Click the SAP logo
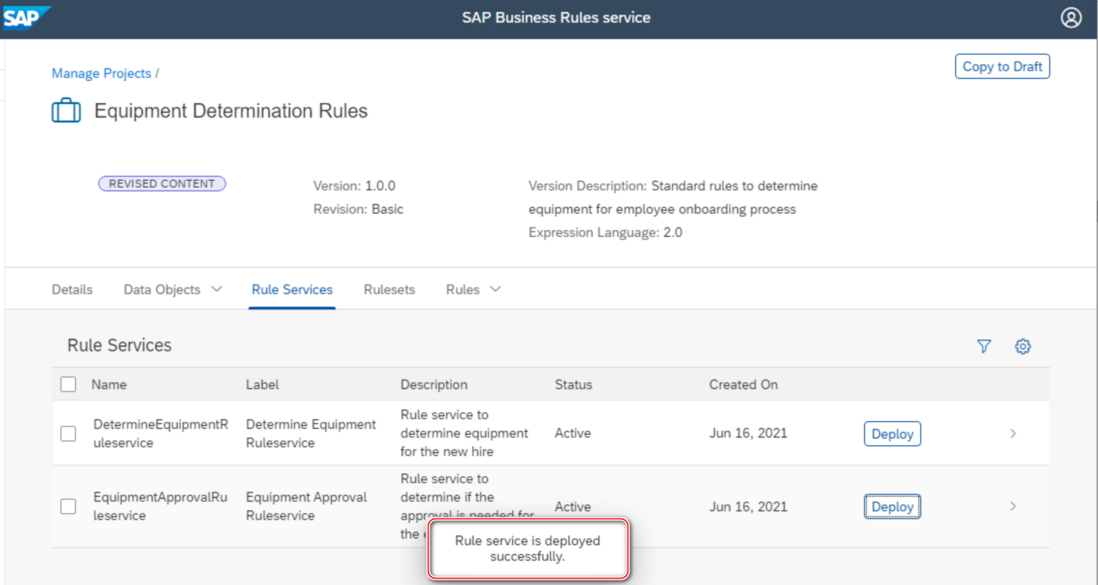The image size is (1098, 585). pyautogui.click(x=26, y=18)
